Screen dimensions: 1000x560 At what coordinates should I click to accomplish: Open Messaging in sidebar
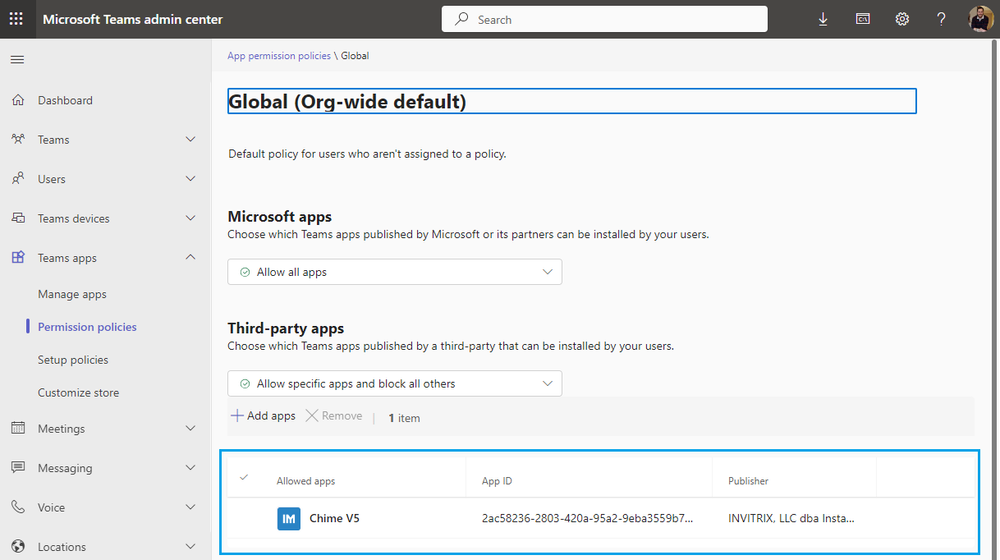tap(65, 468)
